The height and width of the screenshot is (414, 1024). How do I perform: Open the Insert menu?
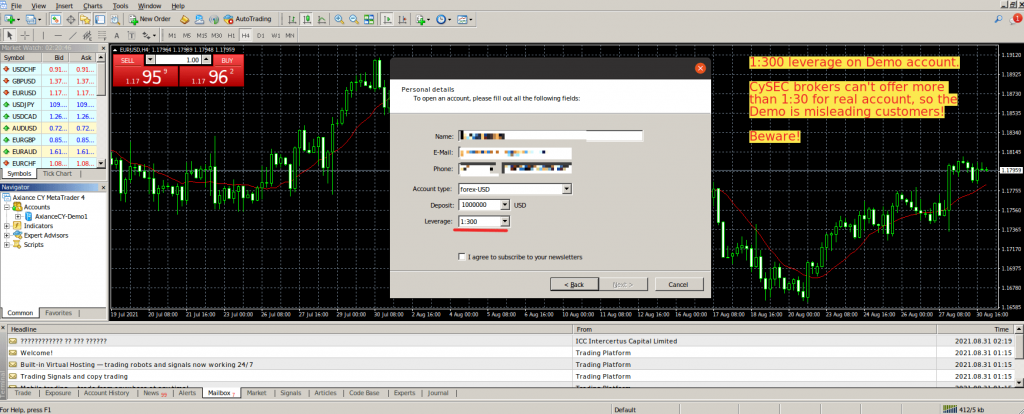(64, 6)
